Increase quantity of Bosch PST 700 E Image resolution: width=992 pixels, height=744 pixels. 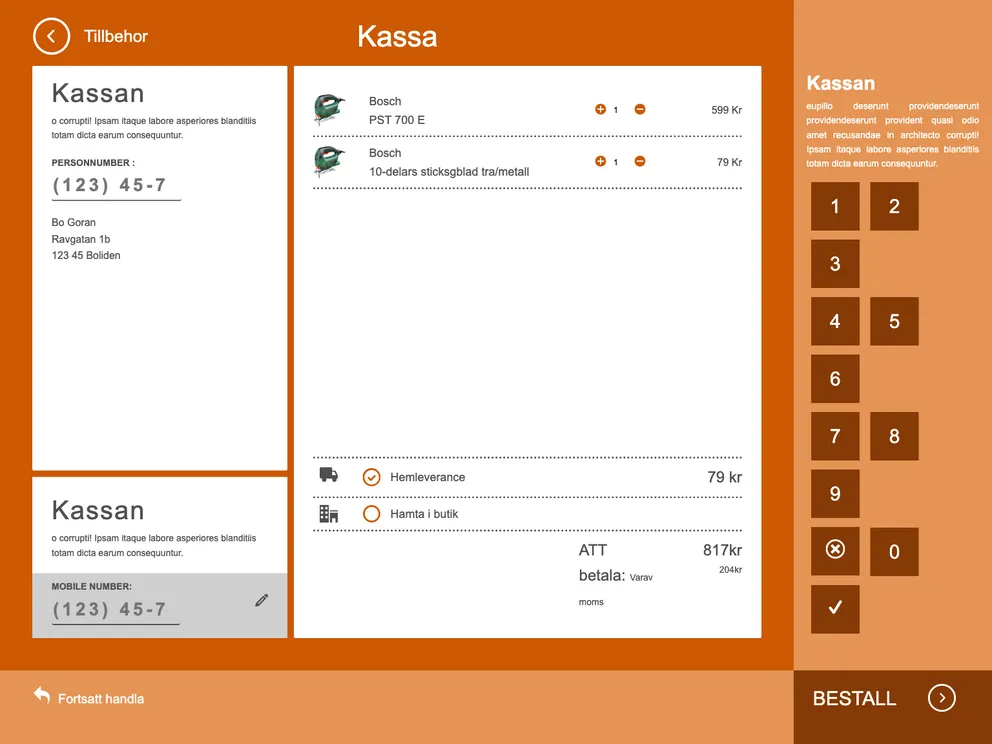click(x=600, y=109)
